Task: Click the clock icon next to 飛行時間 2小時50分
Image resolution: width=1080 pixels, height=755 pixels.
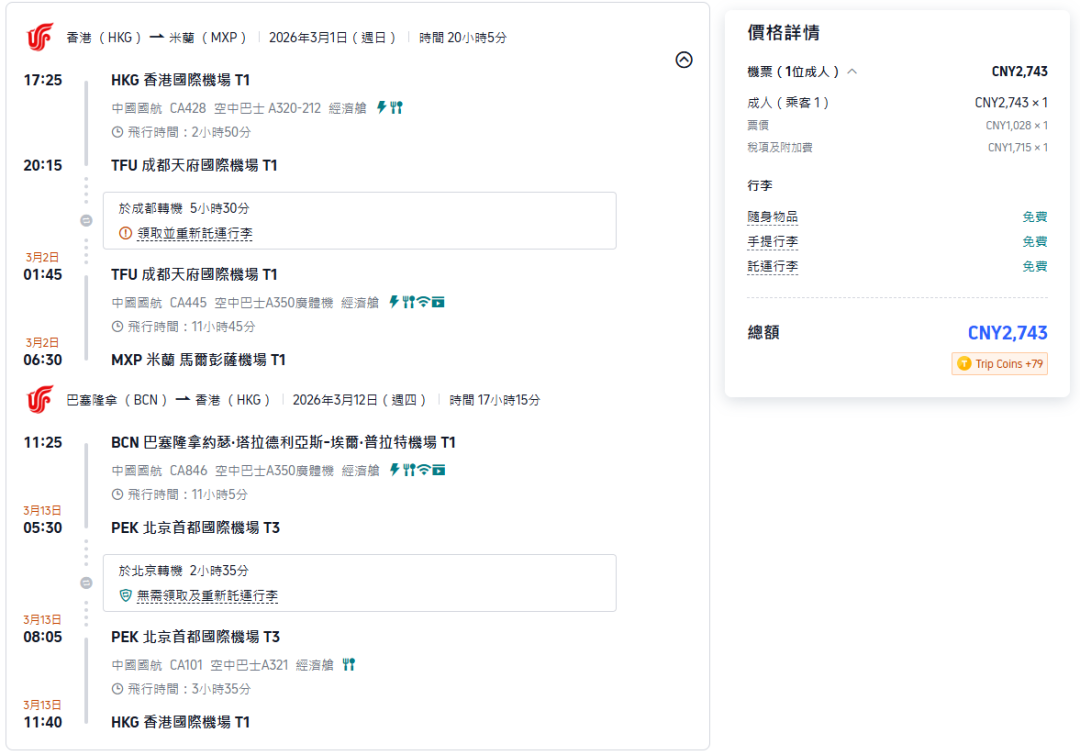Action: (x=119, y=131)
